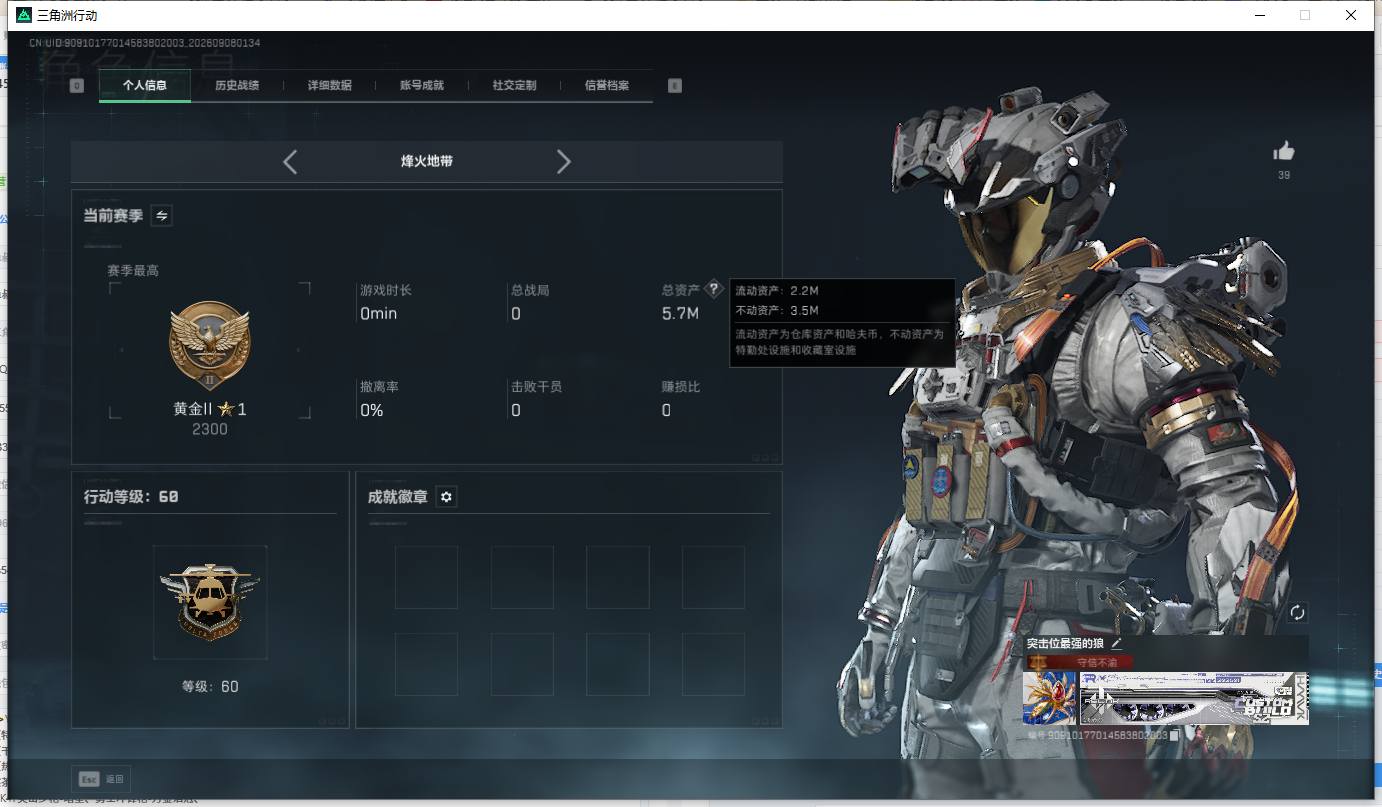Open the 成就徽章 gear settings
This screenshot has height=807, width=1382.
pyautogui.click(x=446, y=497)
